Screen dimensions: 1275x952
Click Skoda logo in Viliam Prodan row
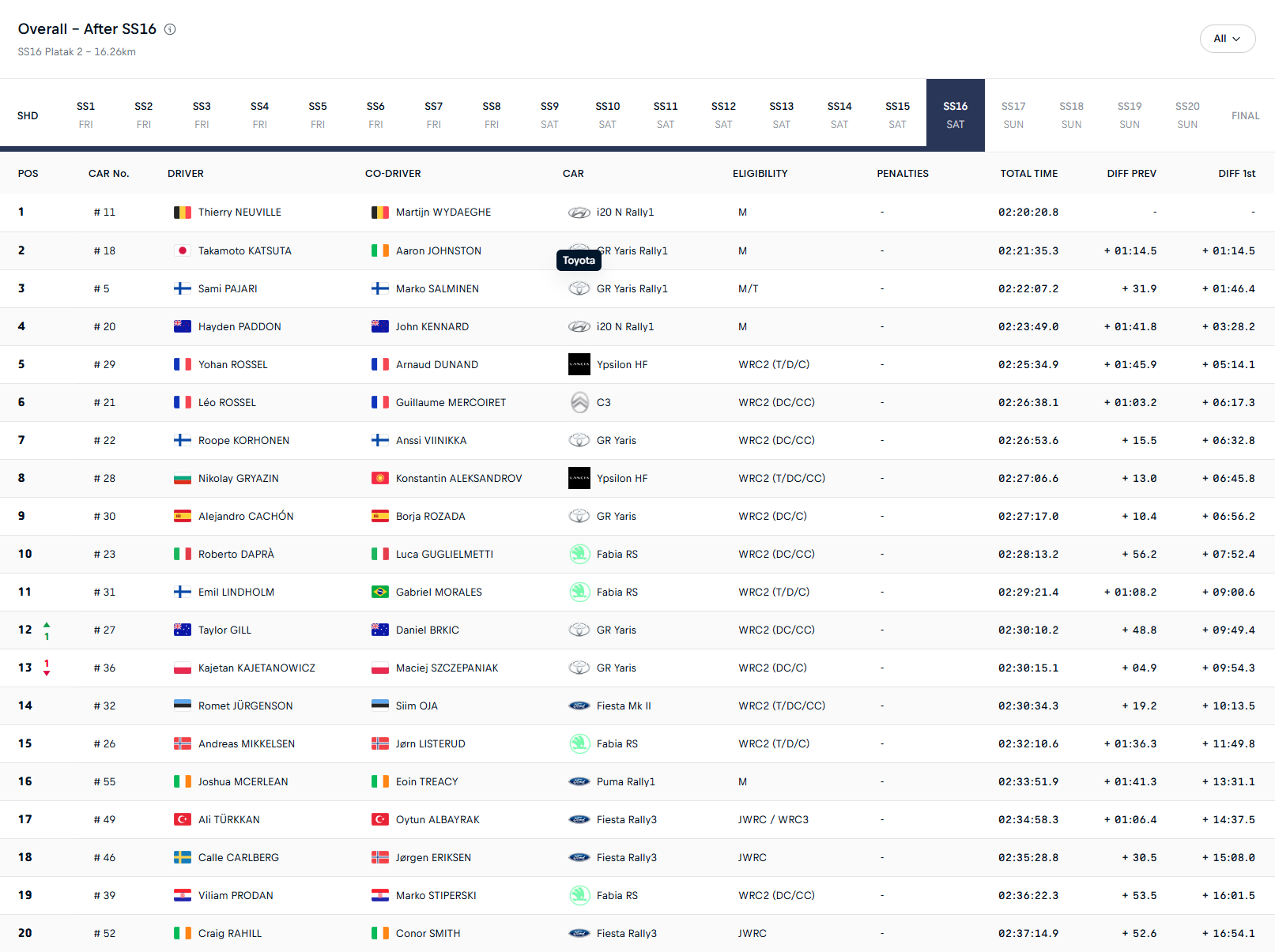pos(579,895)
